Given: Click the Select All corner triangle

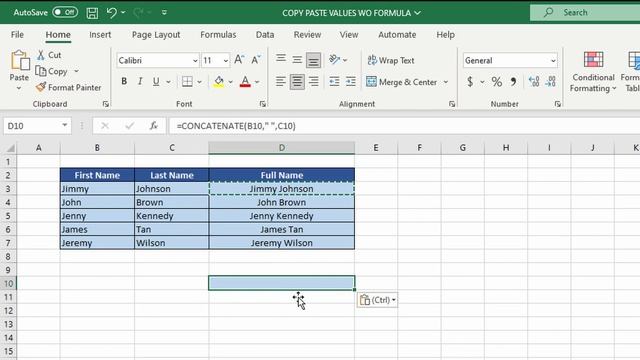Looking at the screenshot, I should click(x=10, y=148).
